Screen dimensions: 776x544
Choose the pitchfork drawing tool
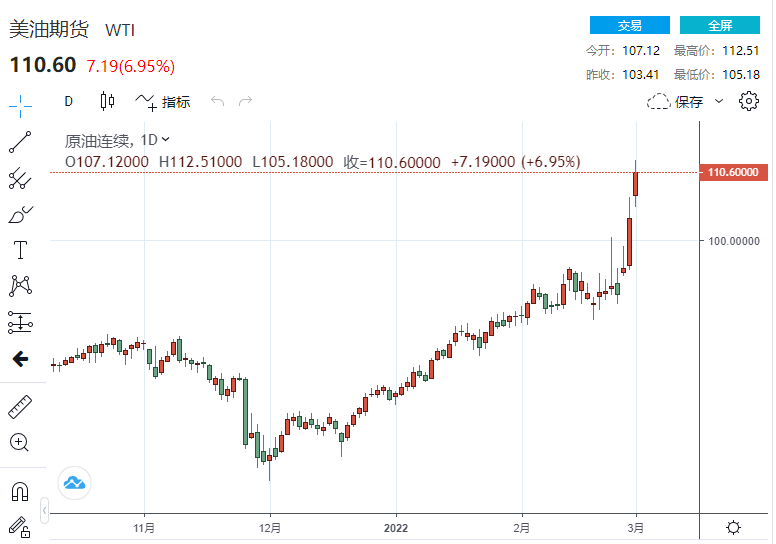(20, 178)
